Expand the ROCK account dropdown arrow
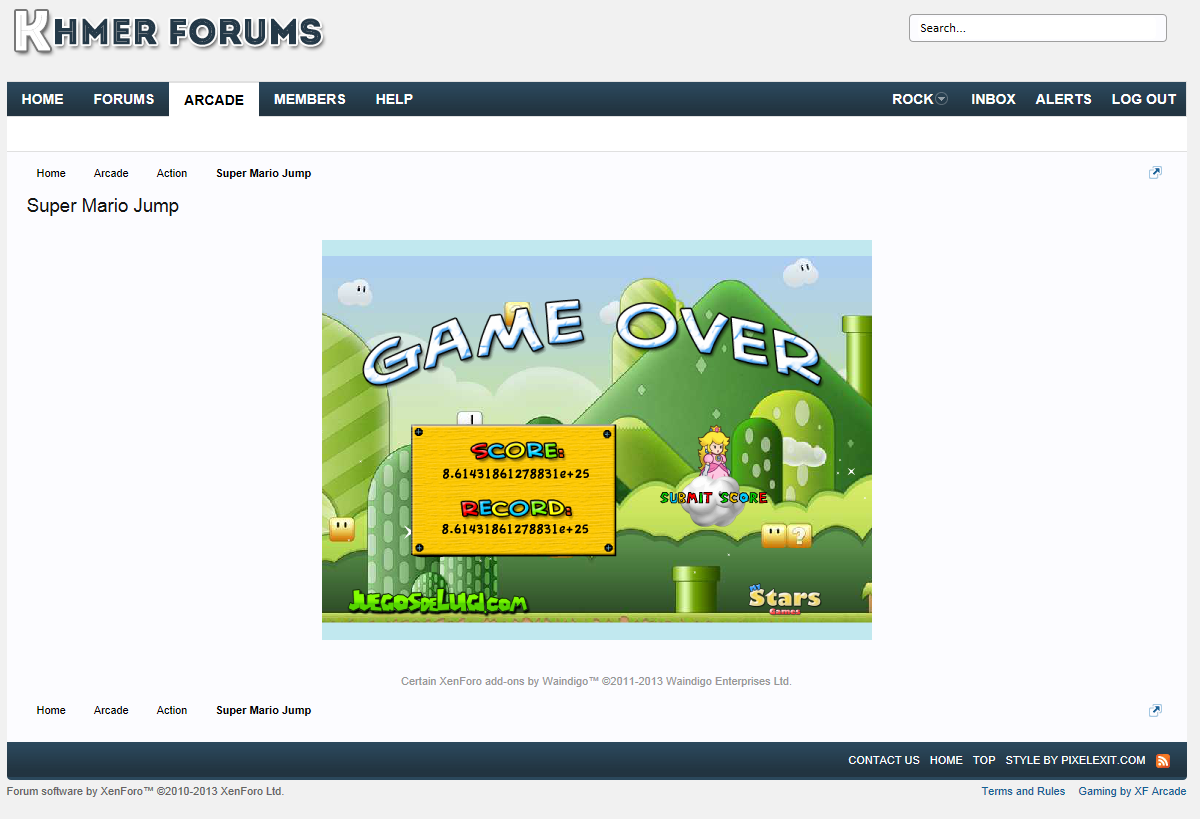 pyautogui.click(x=941, y=99)
